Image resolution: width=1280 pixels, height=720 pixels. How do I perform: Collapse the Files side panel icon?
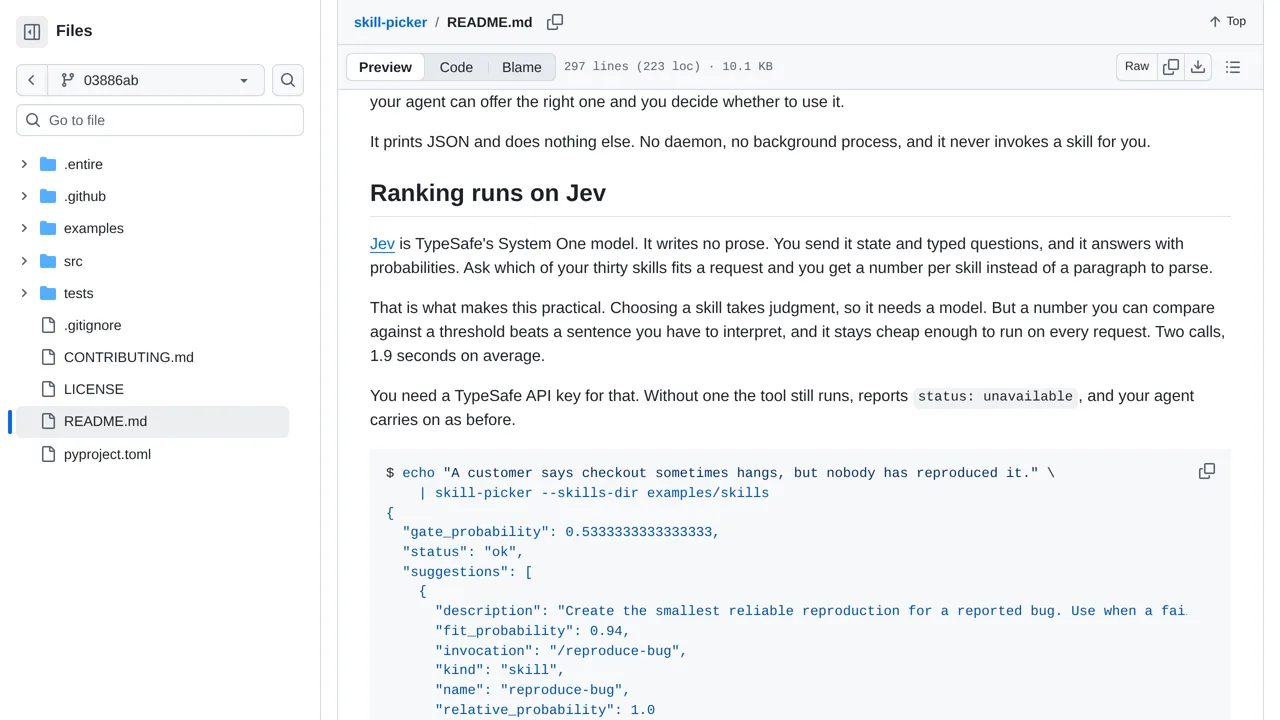pyautogui.click(x=32, y=32)
